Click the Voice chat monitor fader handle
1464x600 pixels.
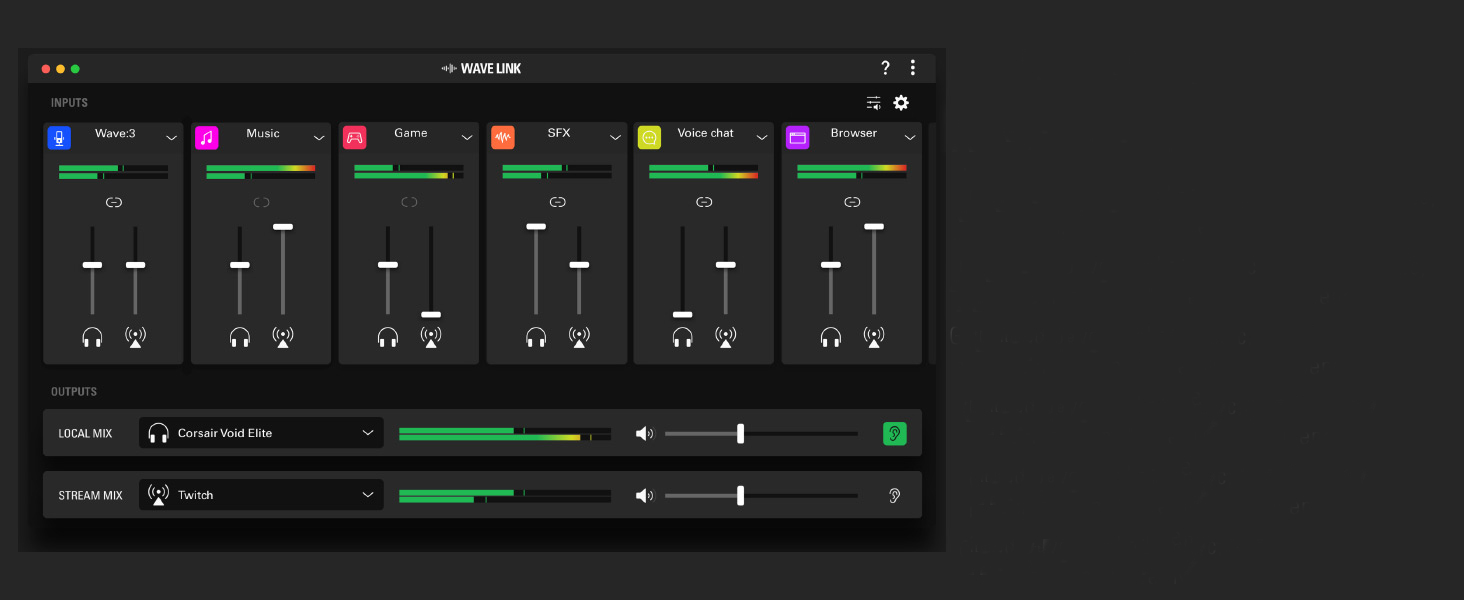pyautogui.click(x=683, y=314)
